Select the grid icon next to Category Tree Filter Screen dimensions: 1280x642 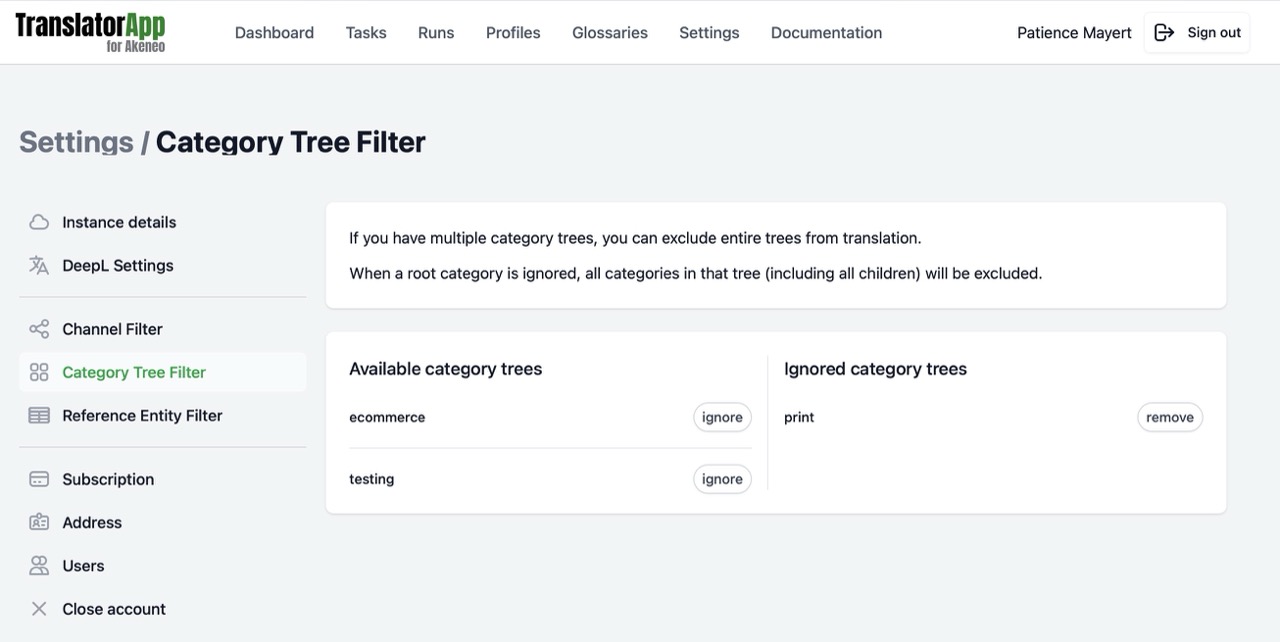(x=38, y=371)
